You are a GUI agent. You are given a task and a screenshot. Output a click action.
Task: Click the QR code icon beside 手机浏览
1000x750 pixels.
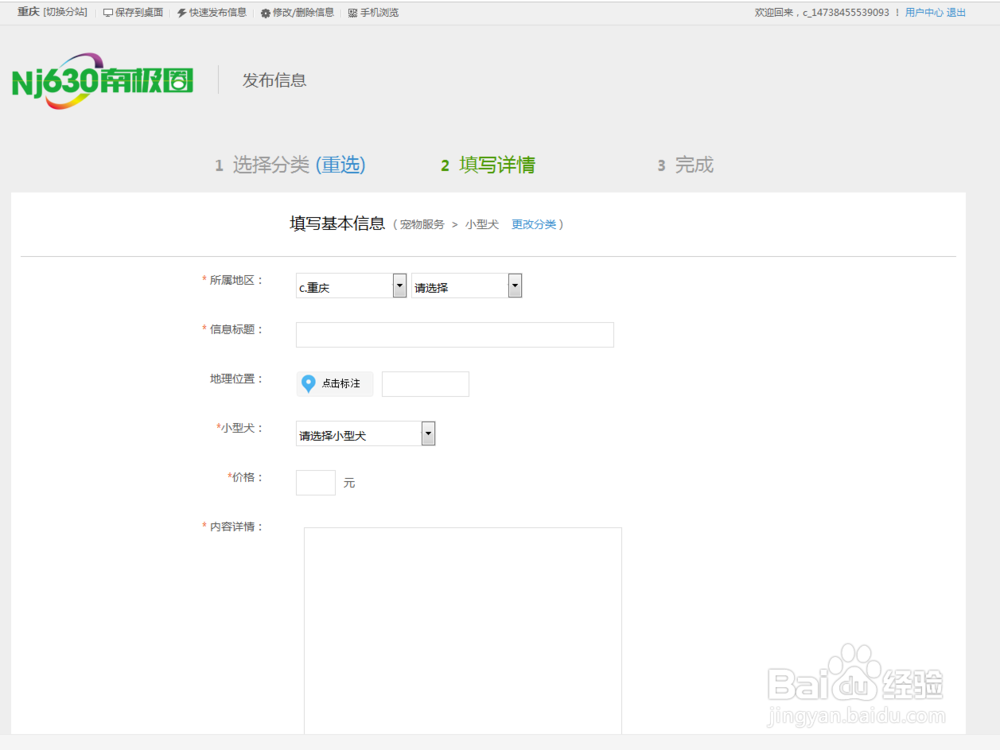point(353,13)
